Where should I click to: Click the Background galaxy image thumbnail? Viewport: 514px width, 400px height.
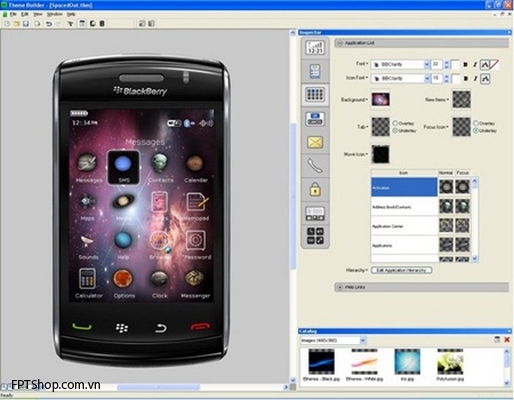[380, 100]
